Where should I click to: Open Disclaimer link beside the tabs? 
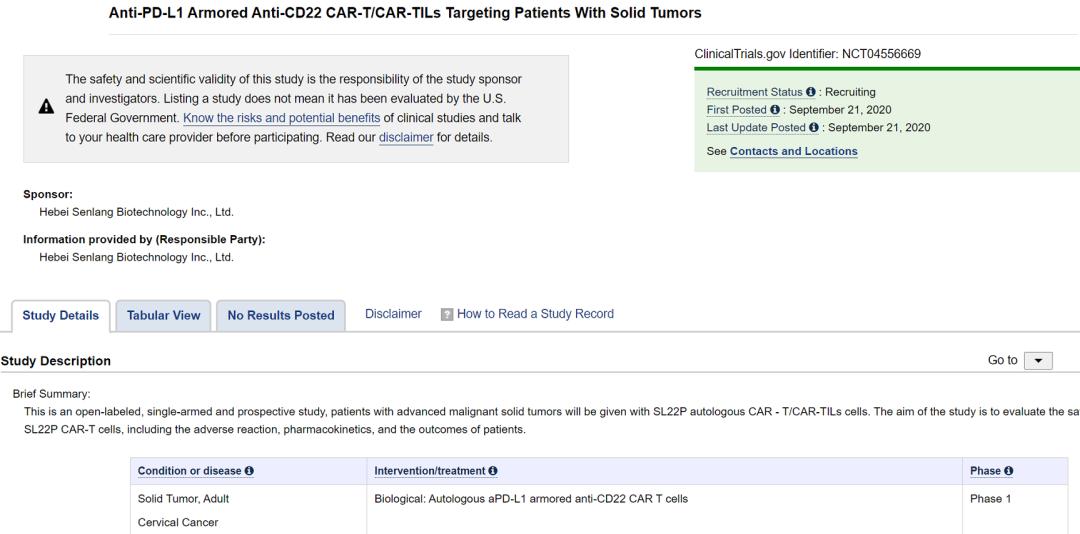click(393, 314)
